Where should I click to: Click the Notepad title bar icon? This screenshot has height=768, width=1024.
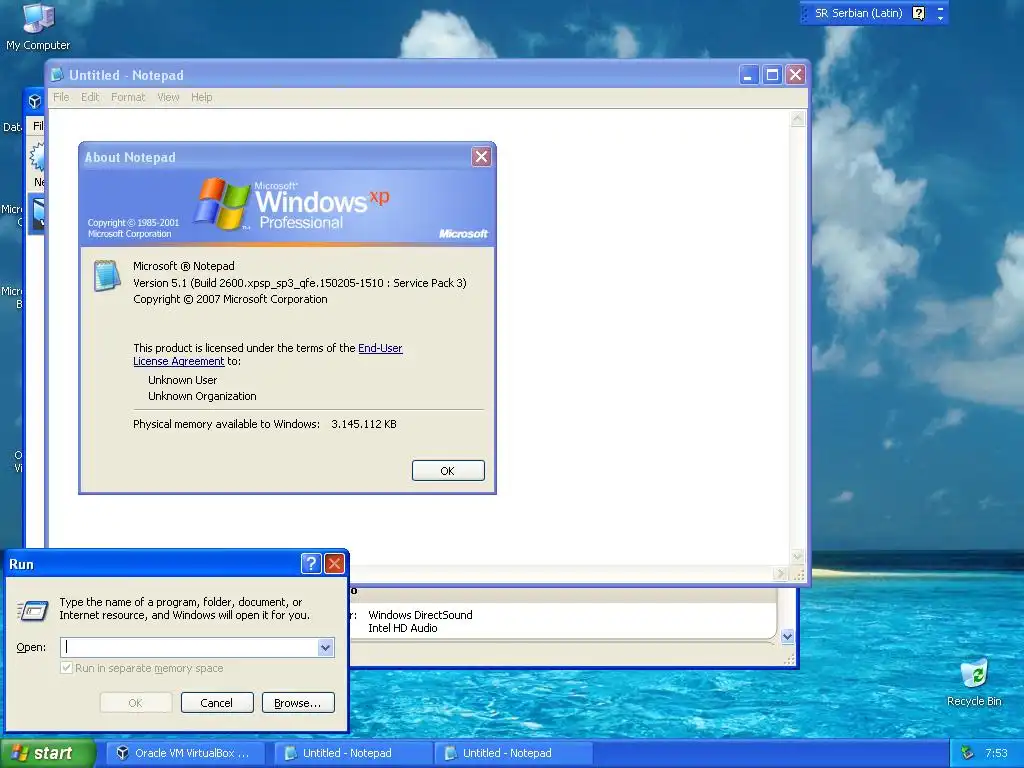click(57, 75)
